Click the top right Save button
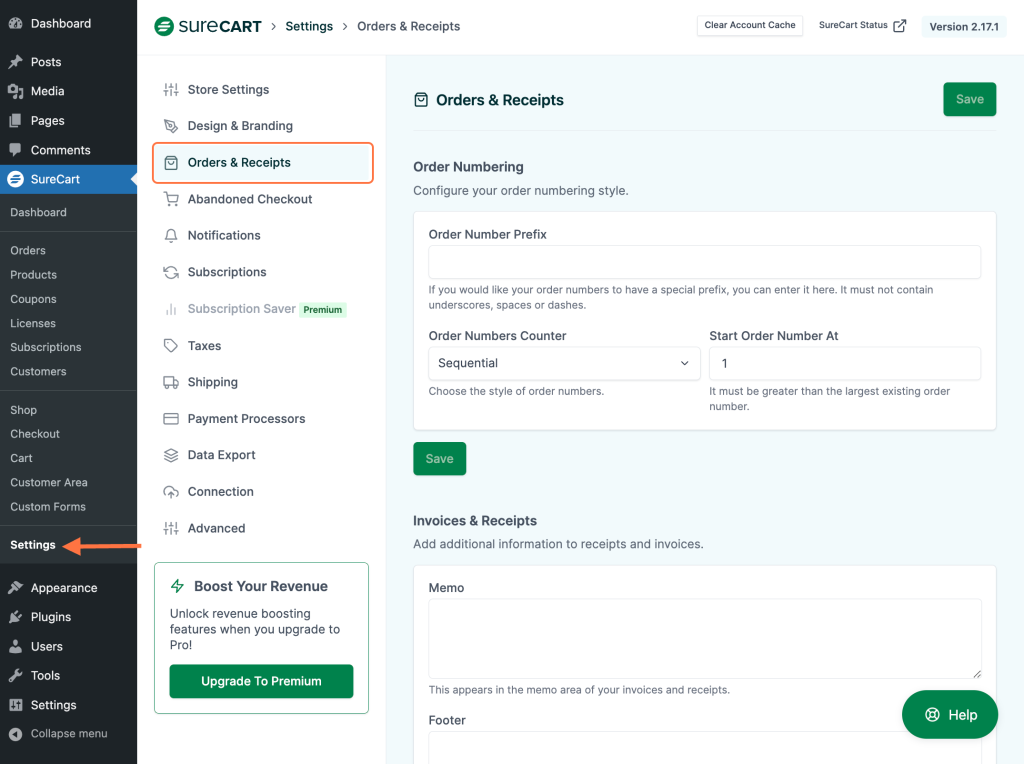 click(x=969, y=99)
